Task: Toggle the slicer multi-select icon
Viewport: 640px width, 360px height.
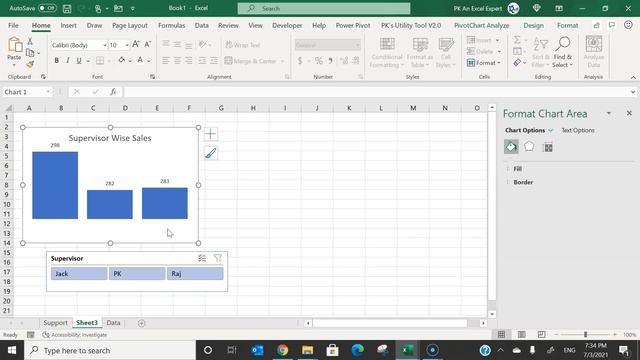Action: tap(202, 258)
